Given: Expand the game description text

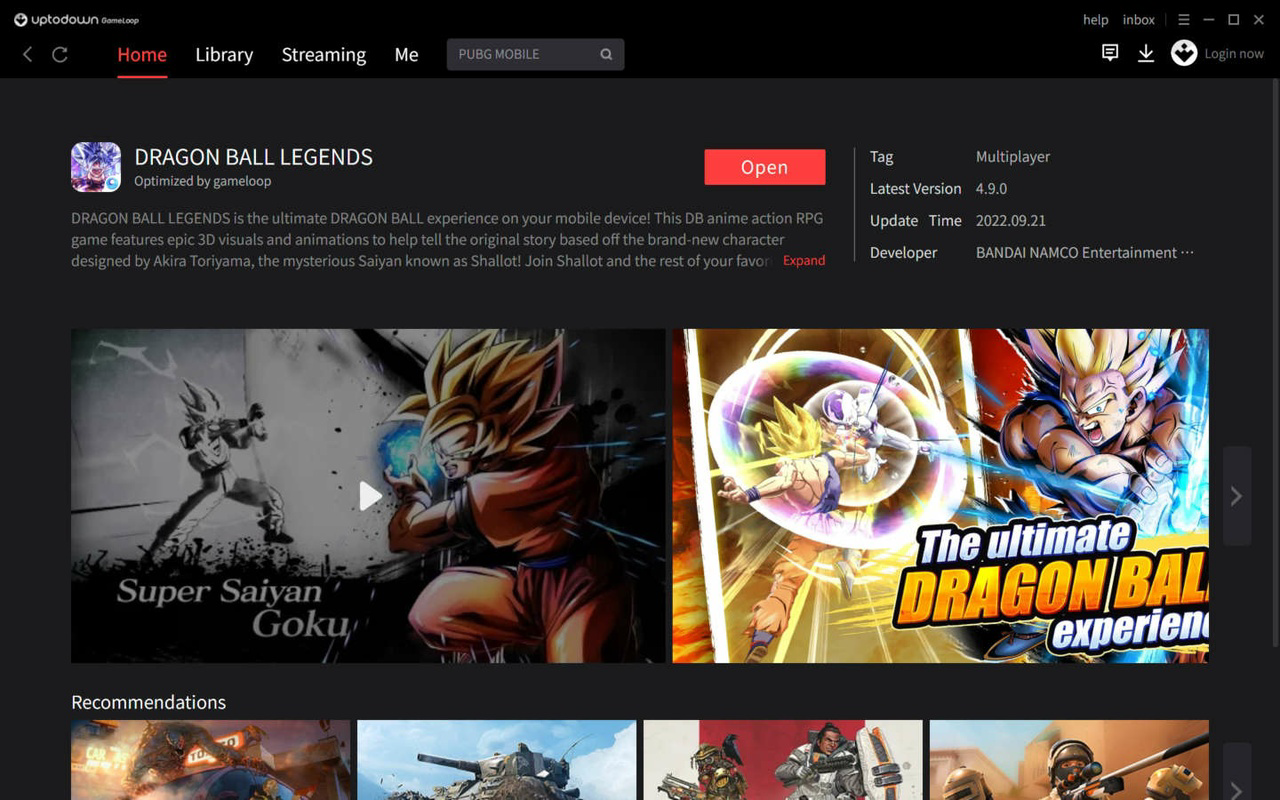Looking at the screenshot, I should [804, 260].
